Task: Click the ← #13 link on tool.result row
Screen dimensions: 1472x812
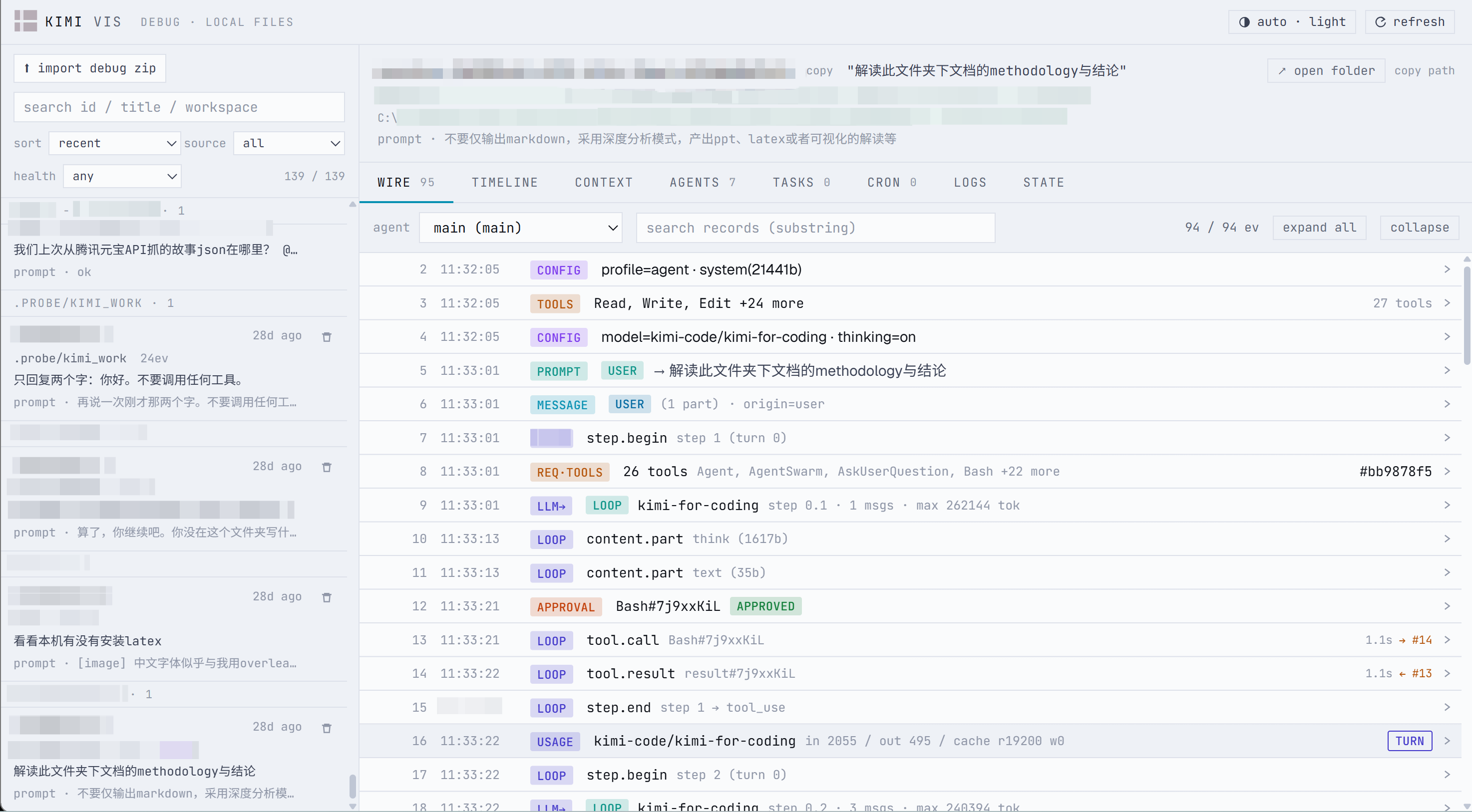Action: click(x=1415, y=673)
